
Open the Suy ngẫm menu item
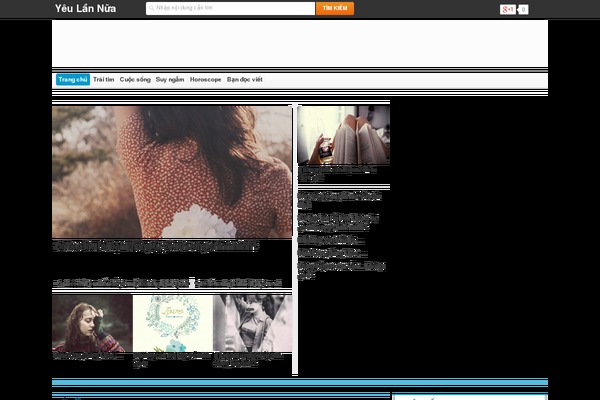click(x=170, y=80)
